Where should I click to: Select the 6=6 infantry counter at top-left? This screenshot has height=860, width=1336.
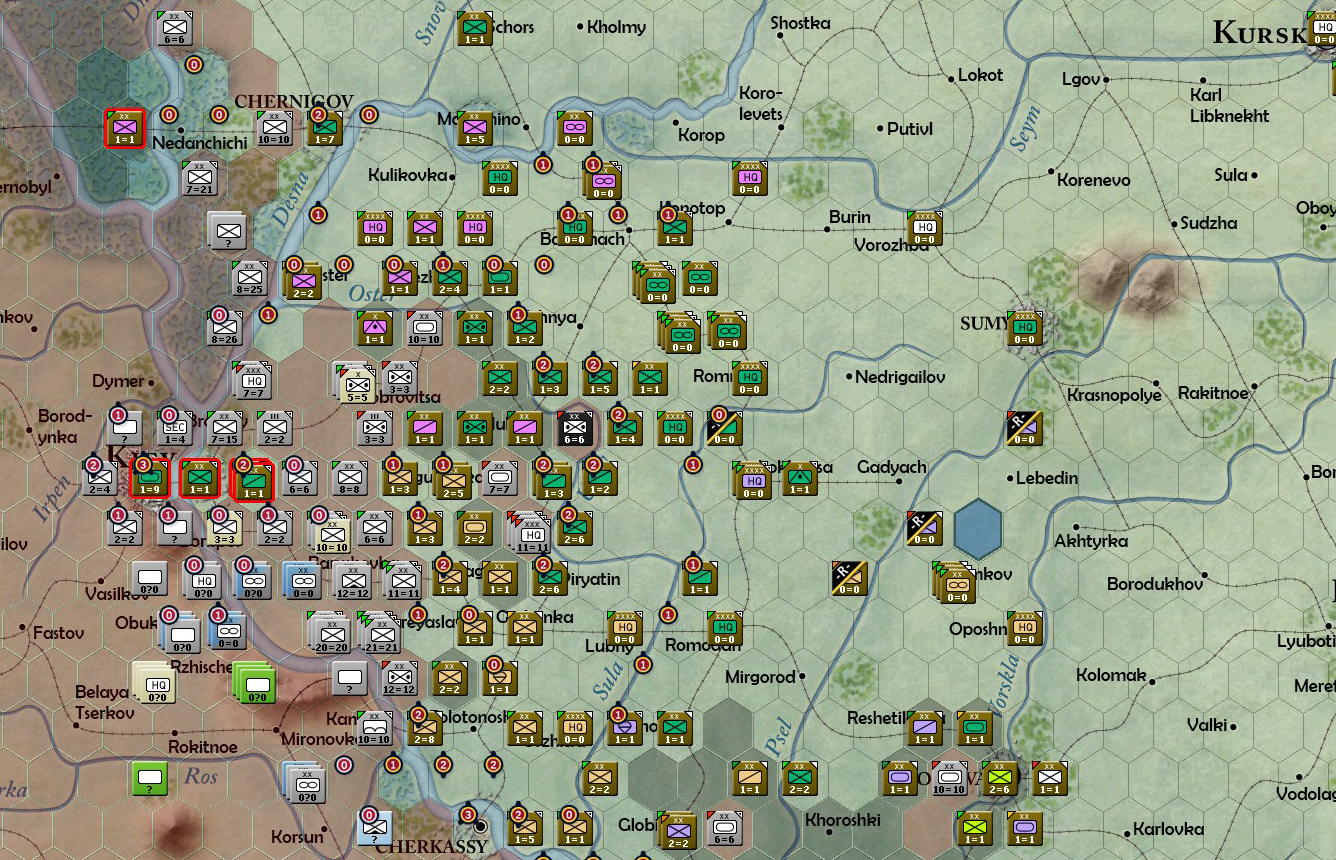[175, 27]
